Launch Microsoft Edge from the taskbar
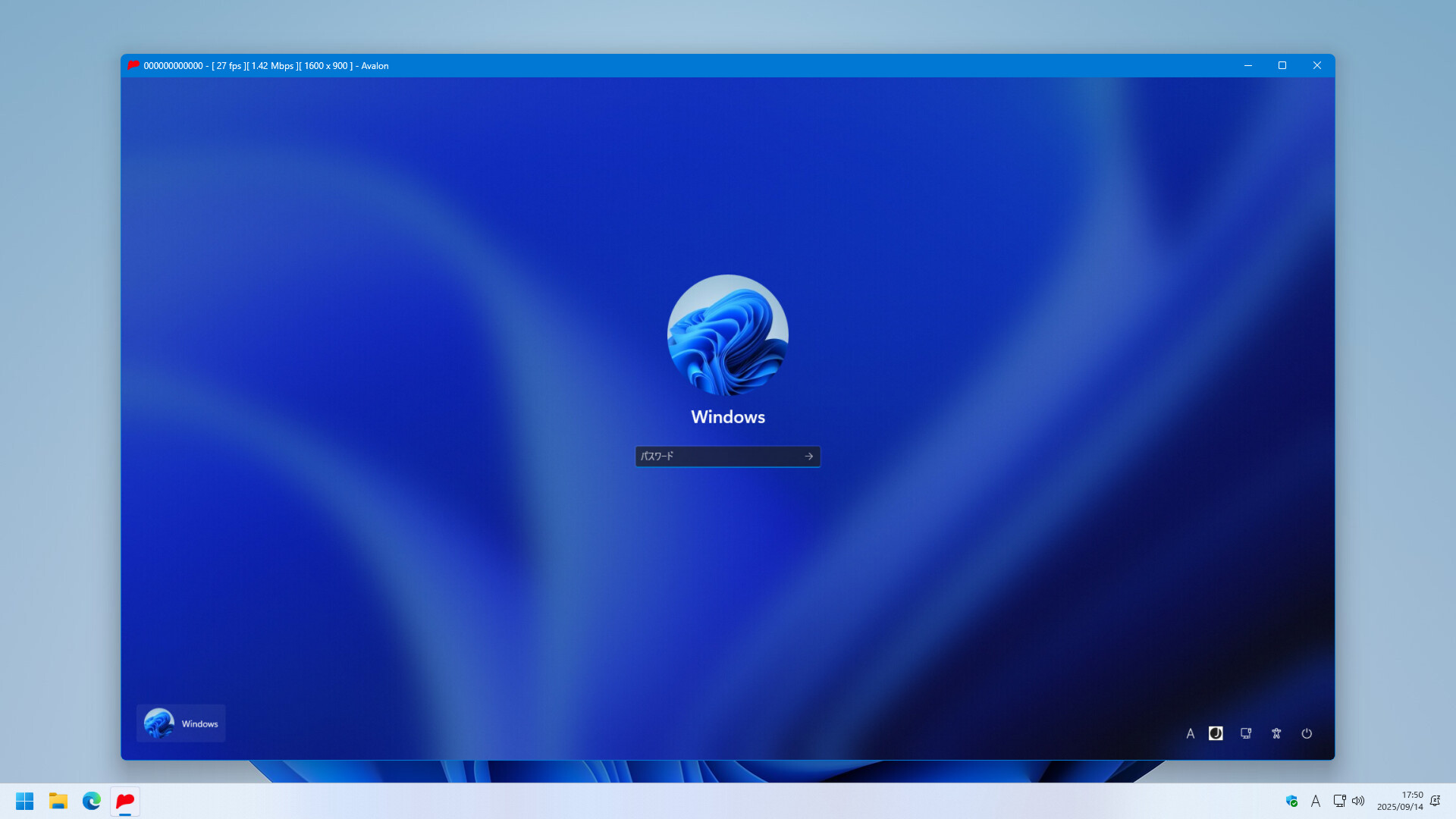 click(92, 801)
